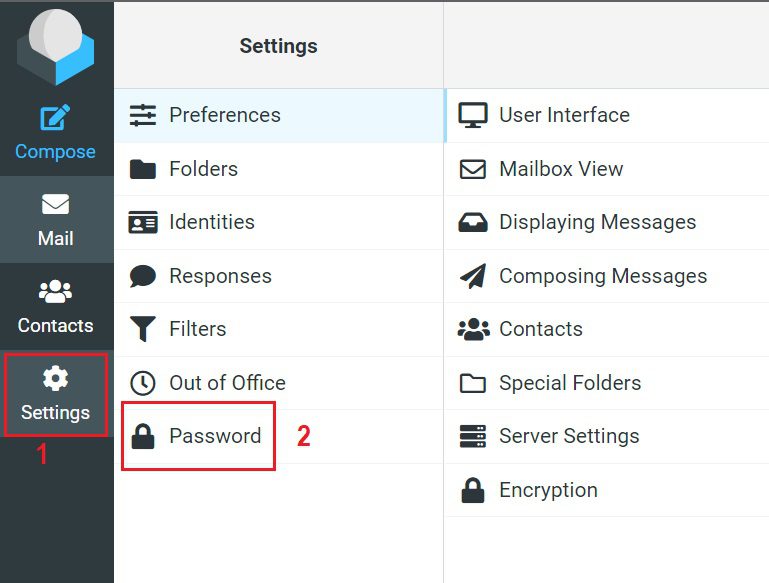Click the Filters funnel icon
This screenshot has height=583, width=769.
coord(143,329)
